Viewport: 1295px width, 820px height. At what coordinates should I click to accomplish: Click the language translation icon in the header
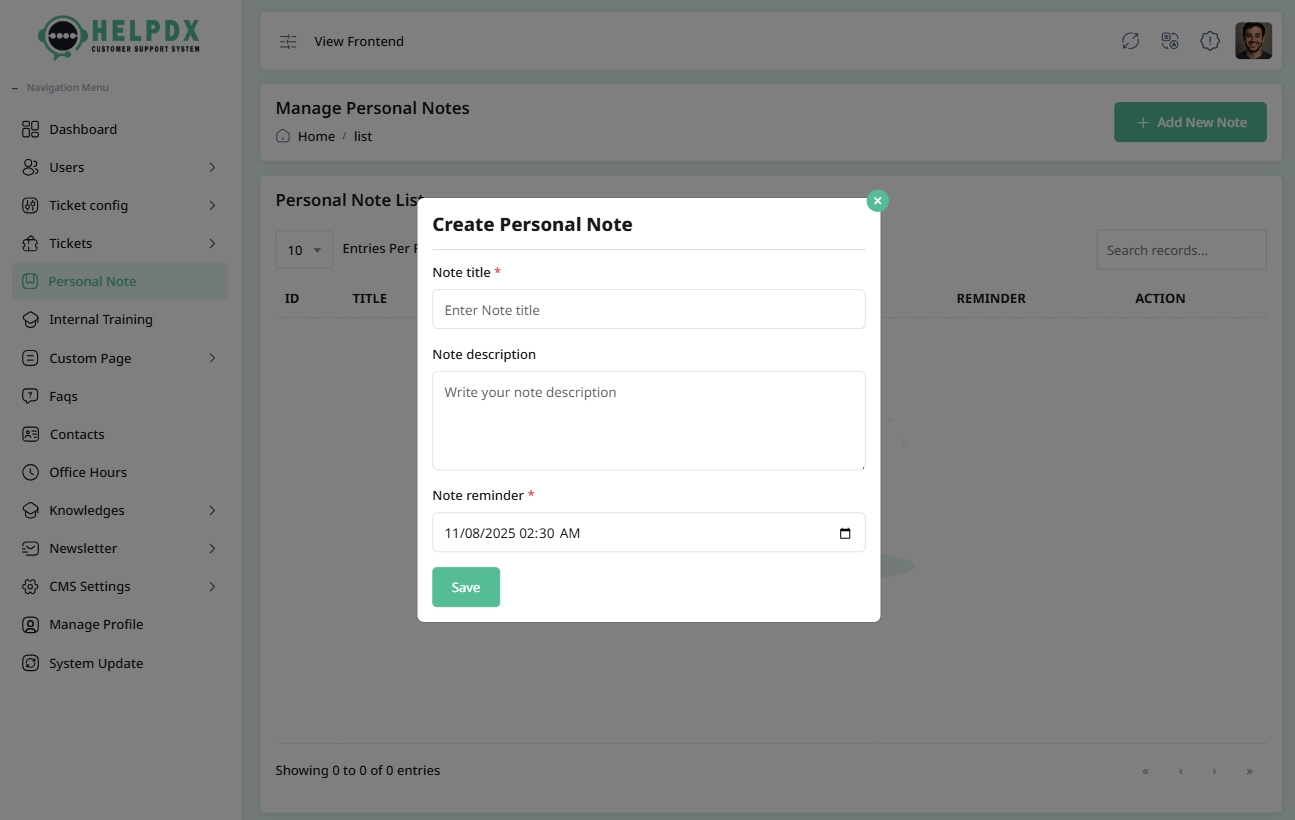tap(1169, 41)
